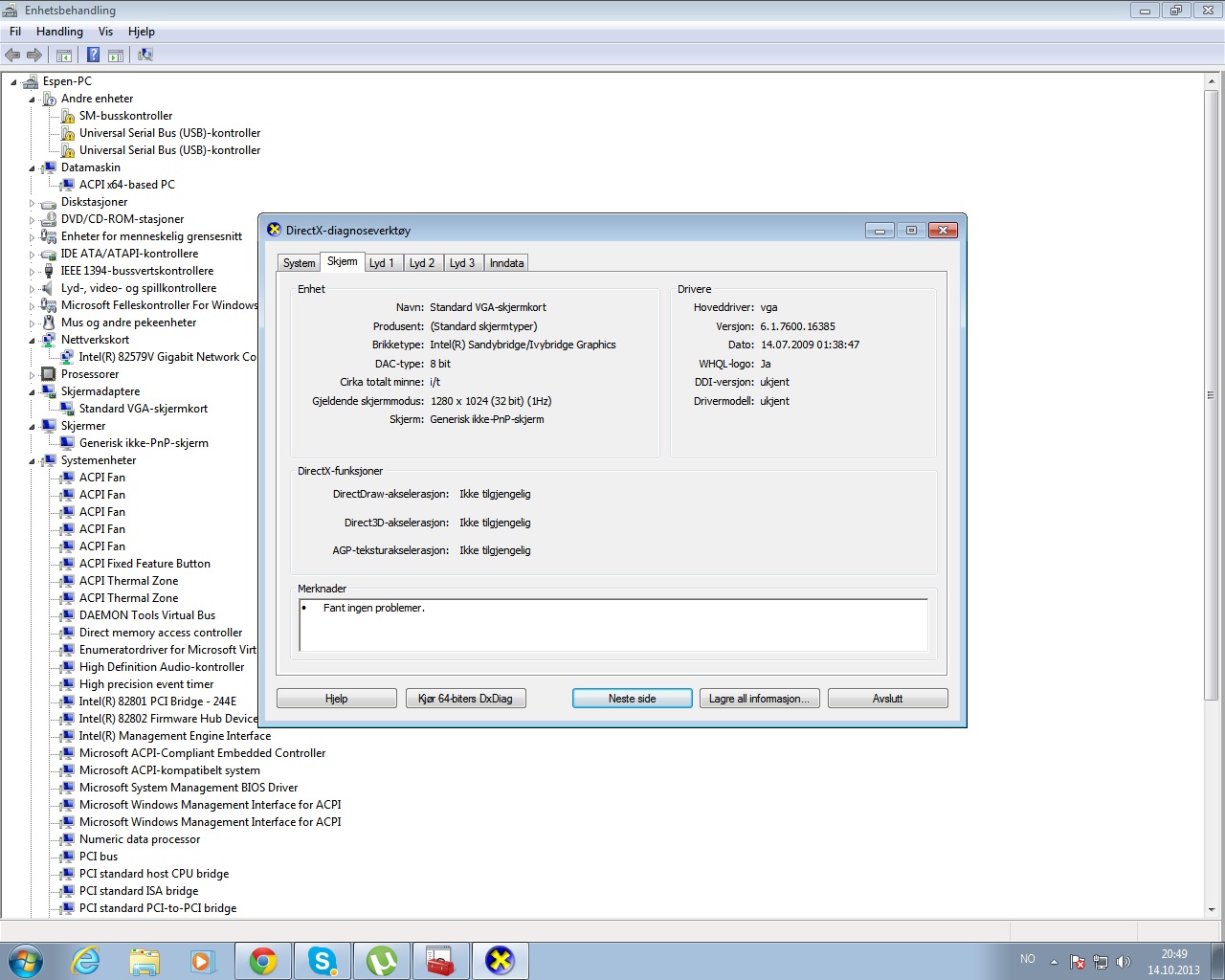1225x980 pixels.
Task: Expand IDE ATA/ATAPI-kontrollere category
Action: (x=32, y=255)
